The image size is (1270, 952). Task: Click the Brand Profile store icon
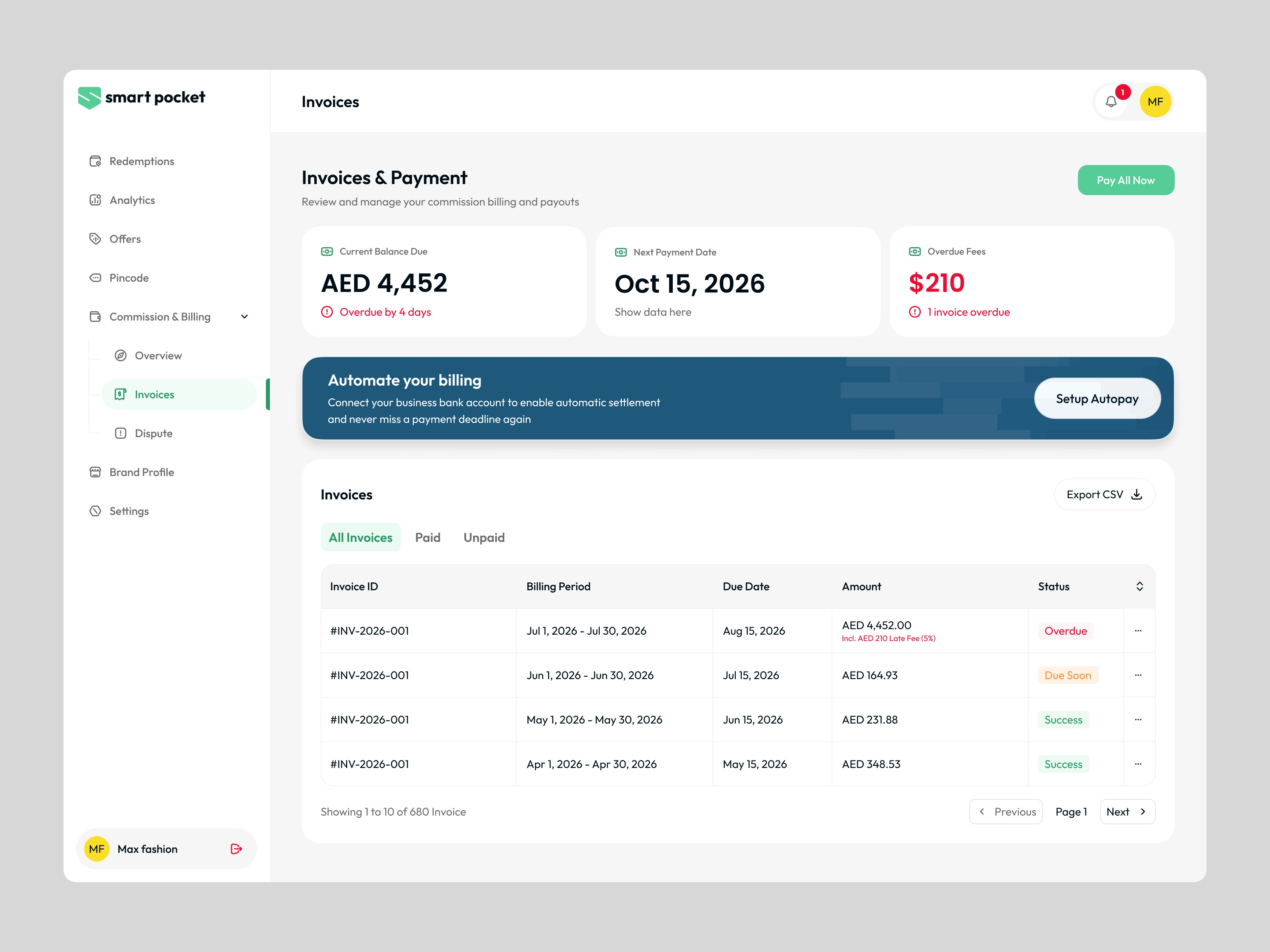tap(95, 472)
